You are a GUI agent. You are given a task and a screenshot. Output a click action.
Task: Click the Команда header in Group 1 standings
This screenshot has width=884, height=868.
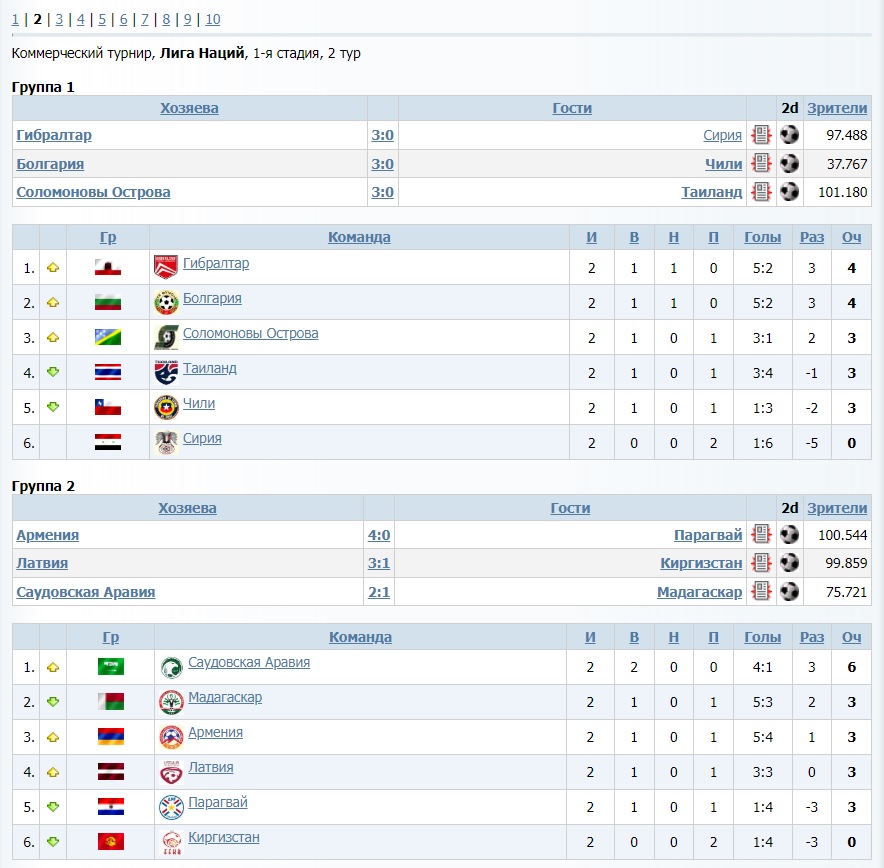pos(359,237)
